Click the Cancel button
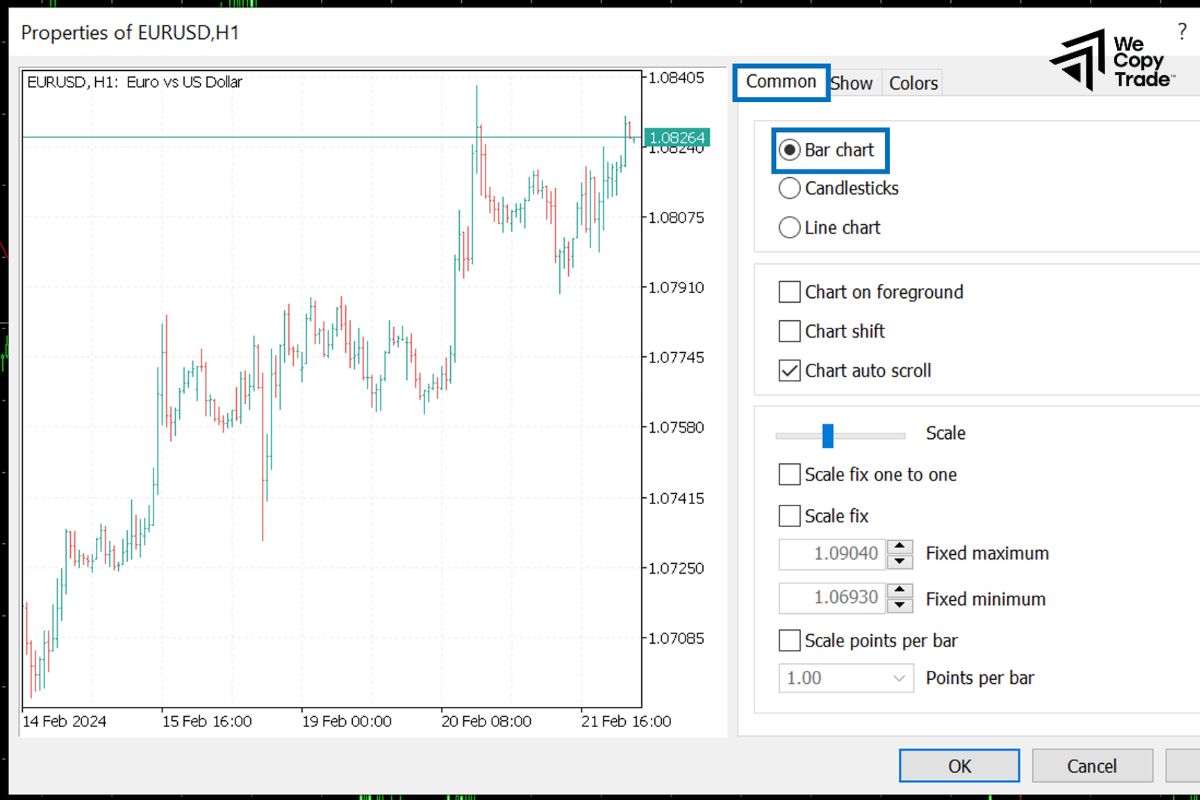1200x800 pixels. pos(1091,765)
